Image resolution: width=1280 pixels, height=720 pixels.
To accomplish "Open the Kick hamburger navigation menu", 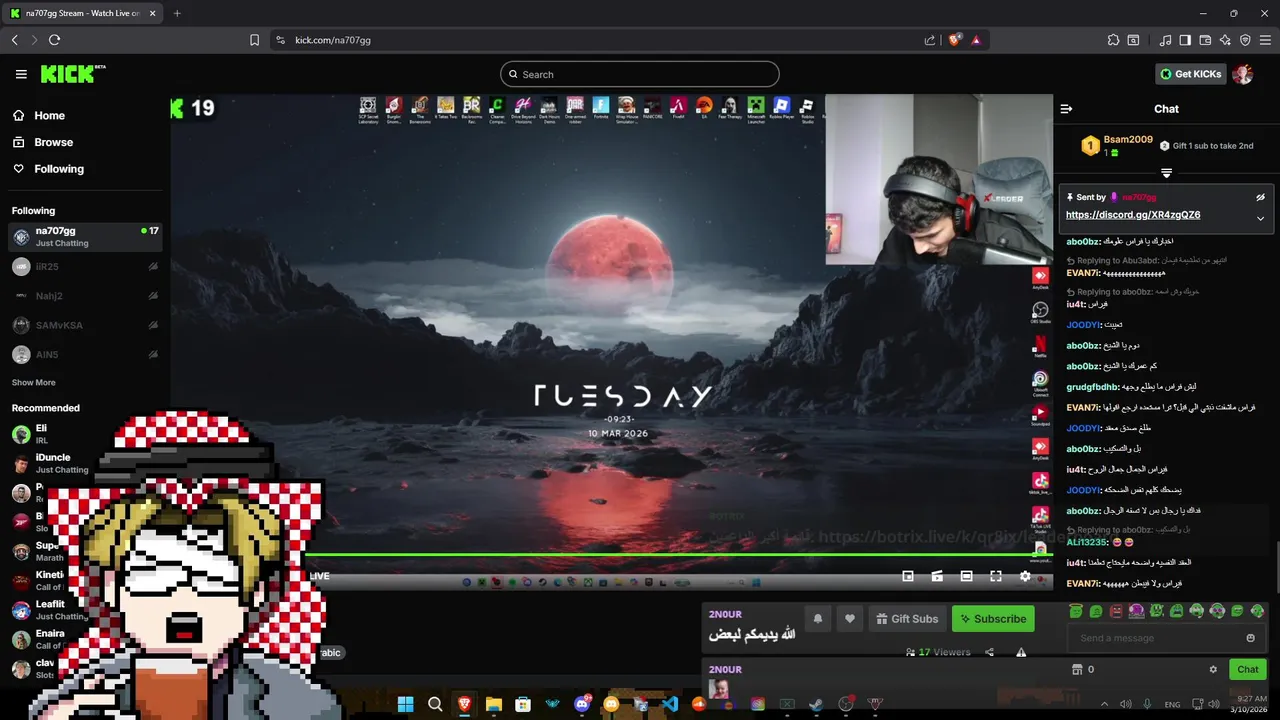I will tap(21, 74).
